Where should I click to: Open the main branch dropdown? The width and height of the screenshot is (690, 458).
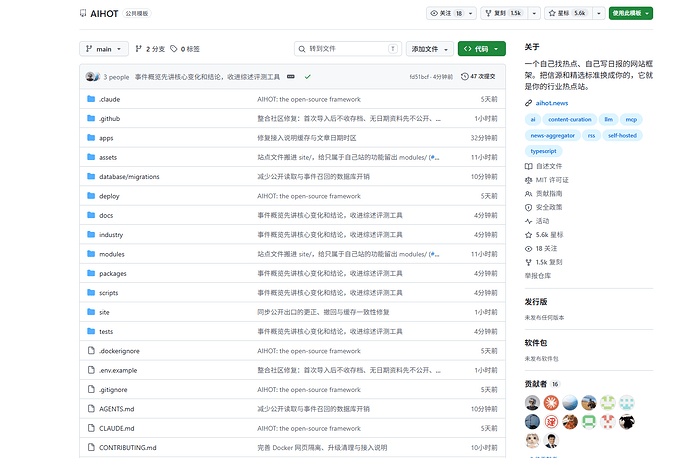tap(104, 49)
